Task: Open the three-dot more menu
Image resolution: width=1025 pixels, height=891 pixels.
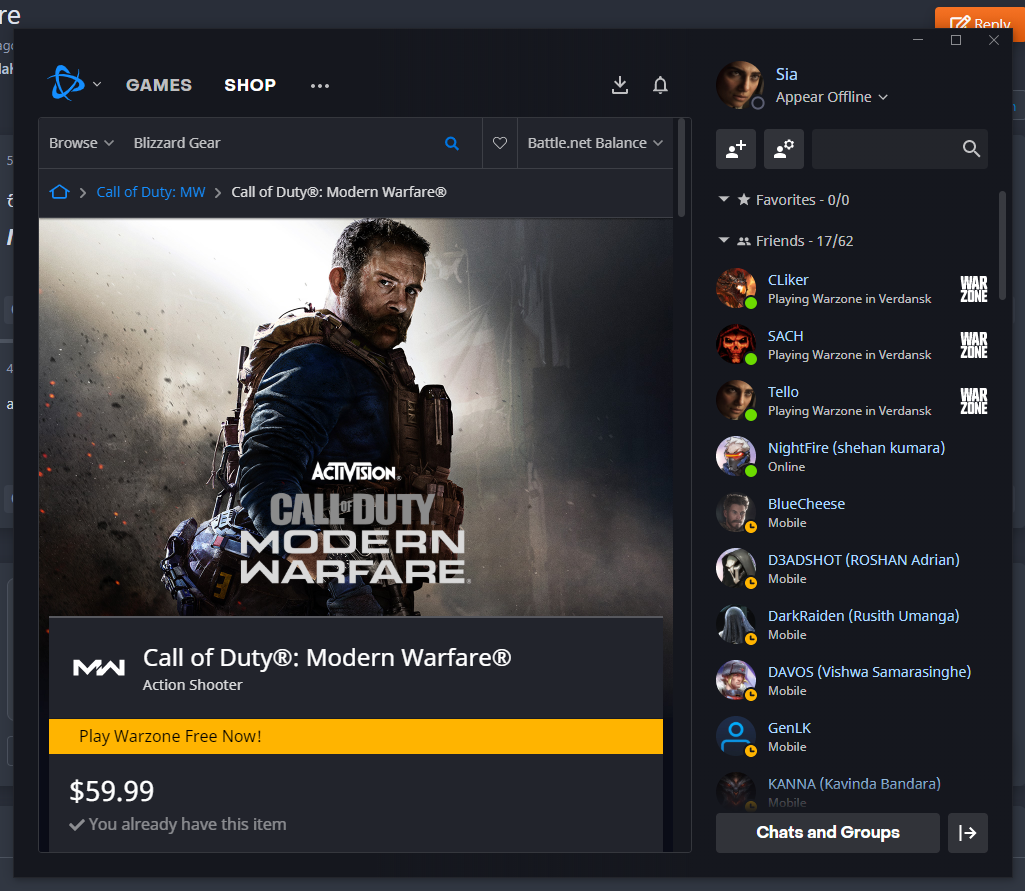Action: click(x=320, y=86)
